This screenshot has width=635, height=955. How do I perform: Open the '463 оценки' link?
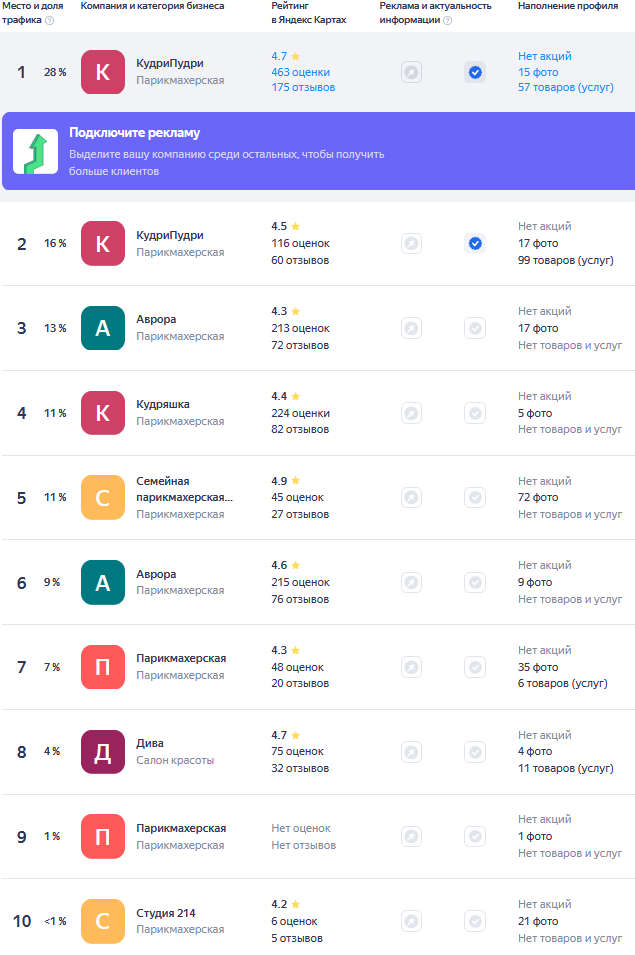click(x=301, y=72)
